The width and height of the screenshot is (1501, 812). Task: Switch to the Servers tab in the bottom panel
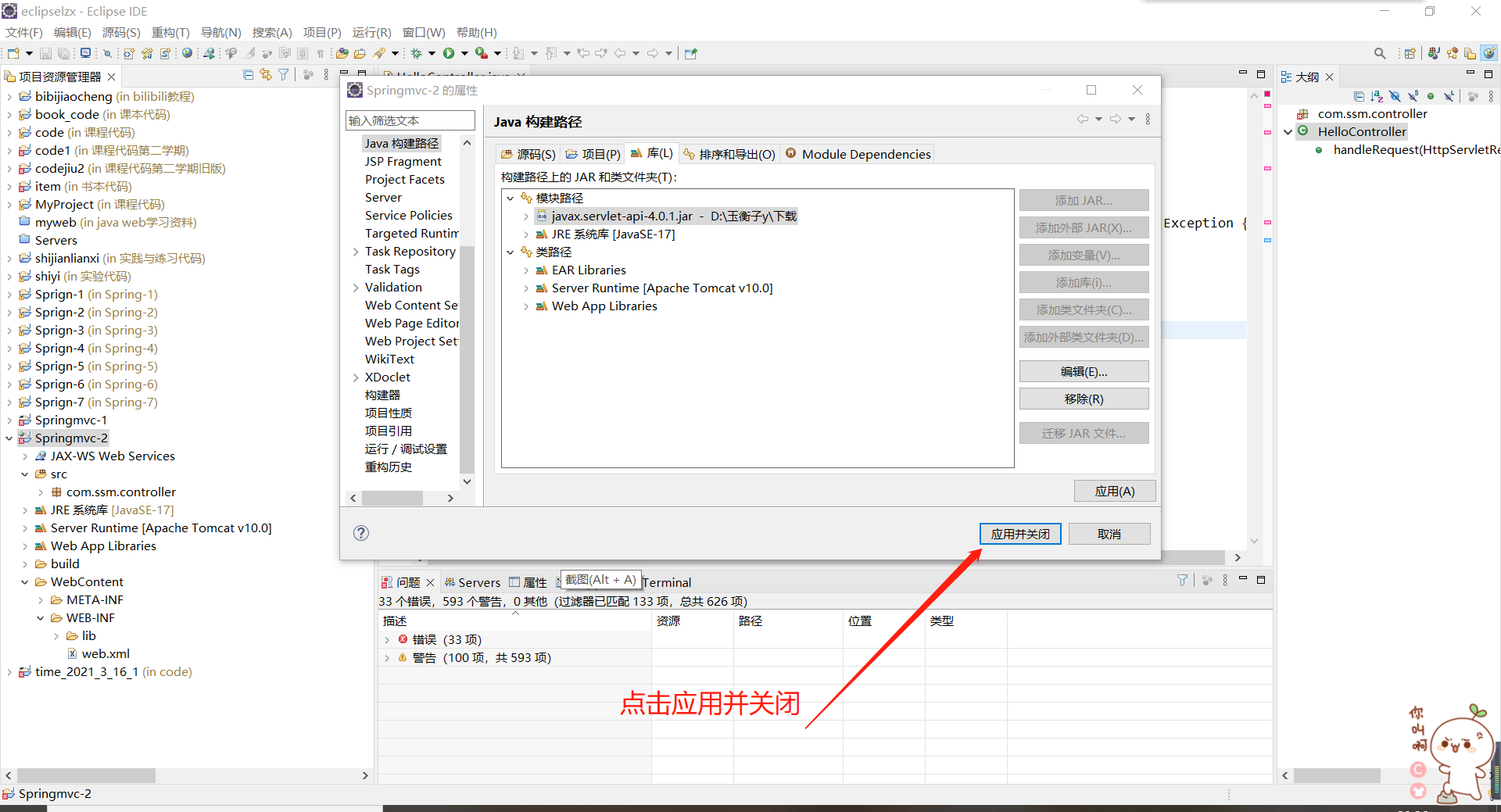pyautogui.click(x=472, y=582)
